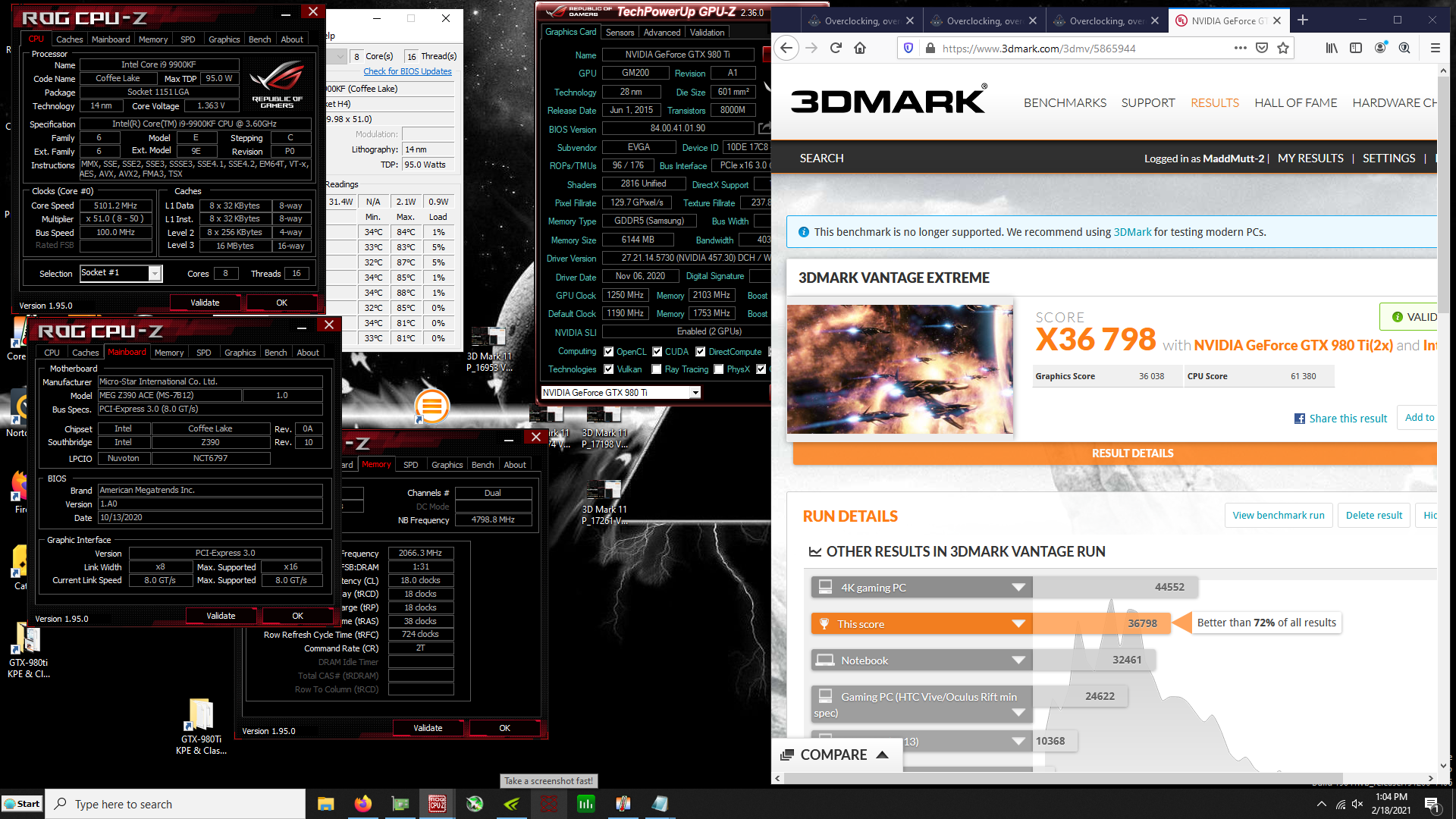This screenshot has height=819, width=1456.
Task: Click Validate in top CPU-Z window
Action: 205,303
